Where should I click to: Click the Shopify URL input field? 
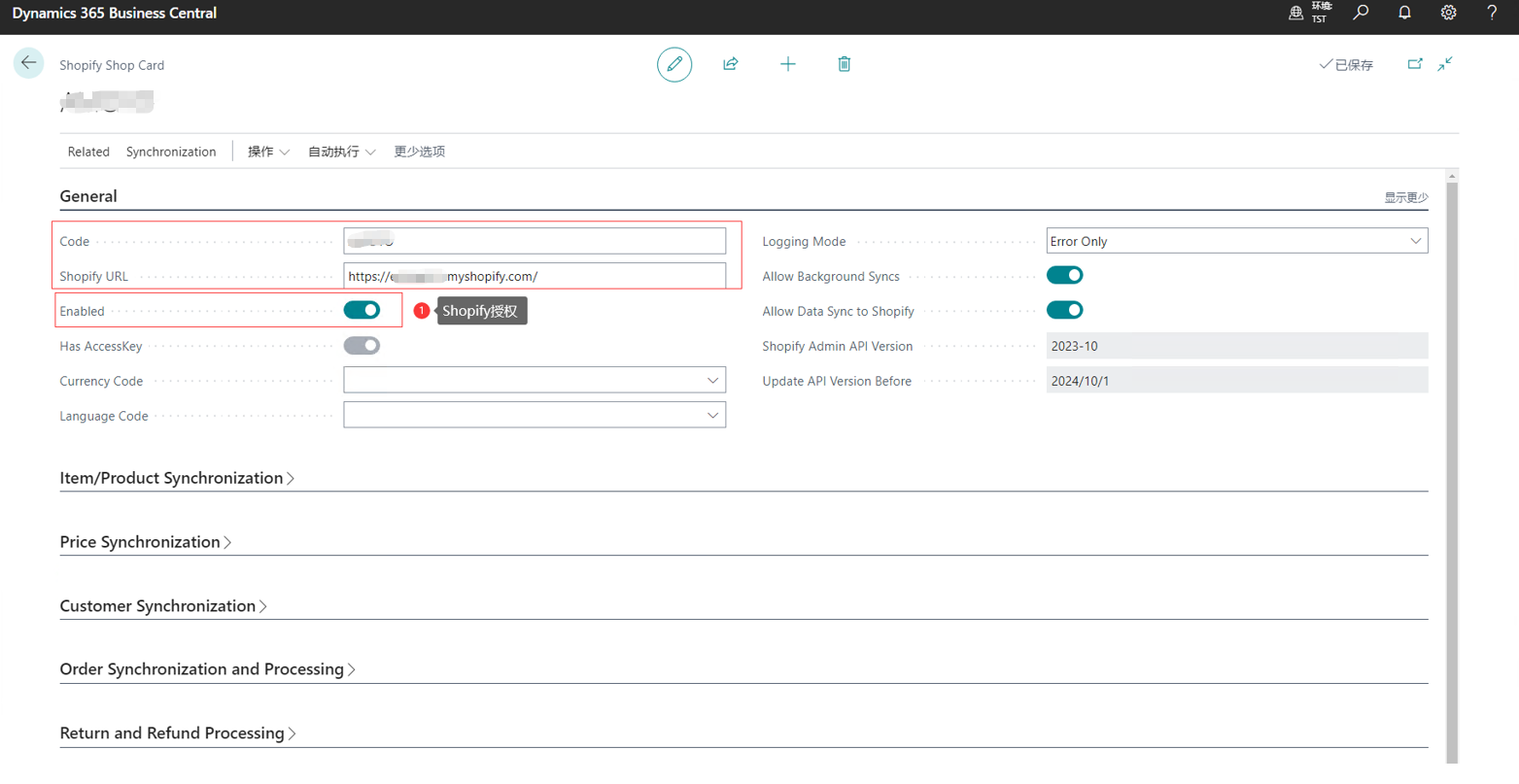coord(535,276)
